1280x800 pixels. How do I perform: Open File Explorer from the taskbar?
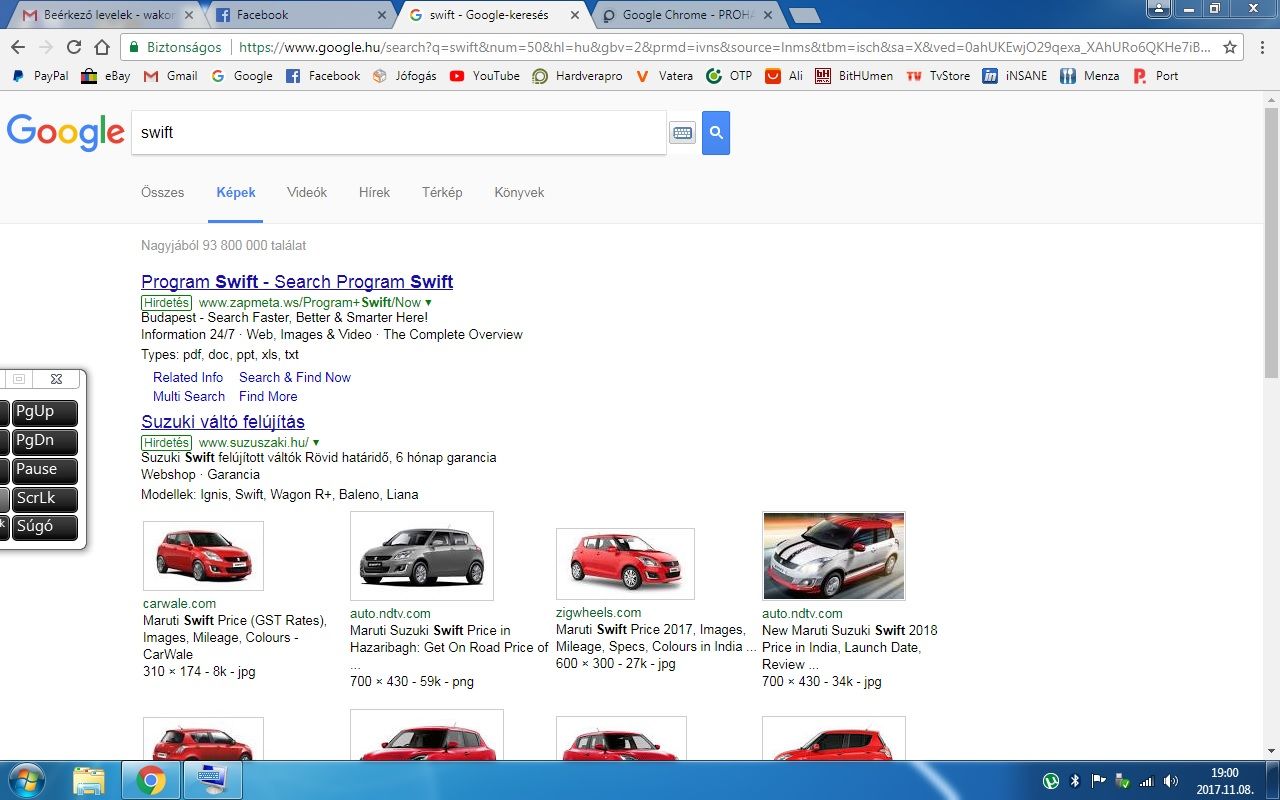point(88,780)
